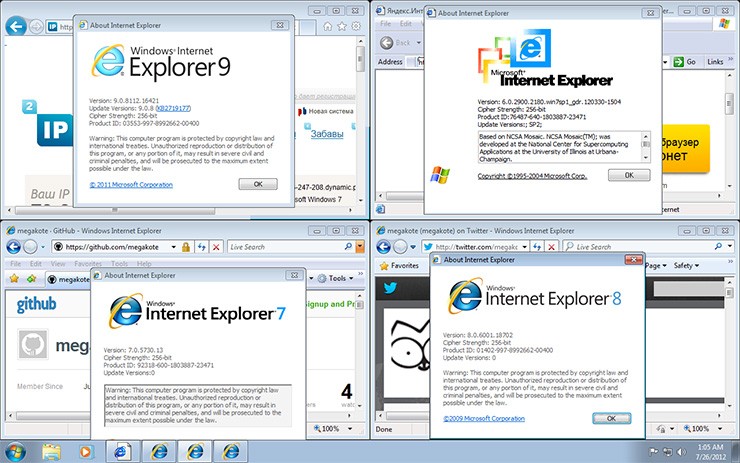The height and width of the screenshot is (463, 740).
Task: Click the Back arrow in the IE9 window
Action: pos(16,26)
